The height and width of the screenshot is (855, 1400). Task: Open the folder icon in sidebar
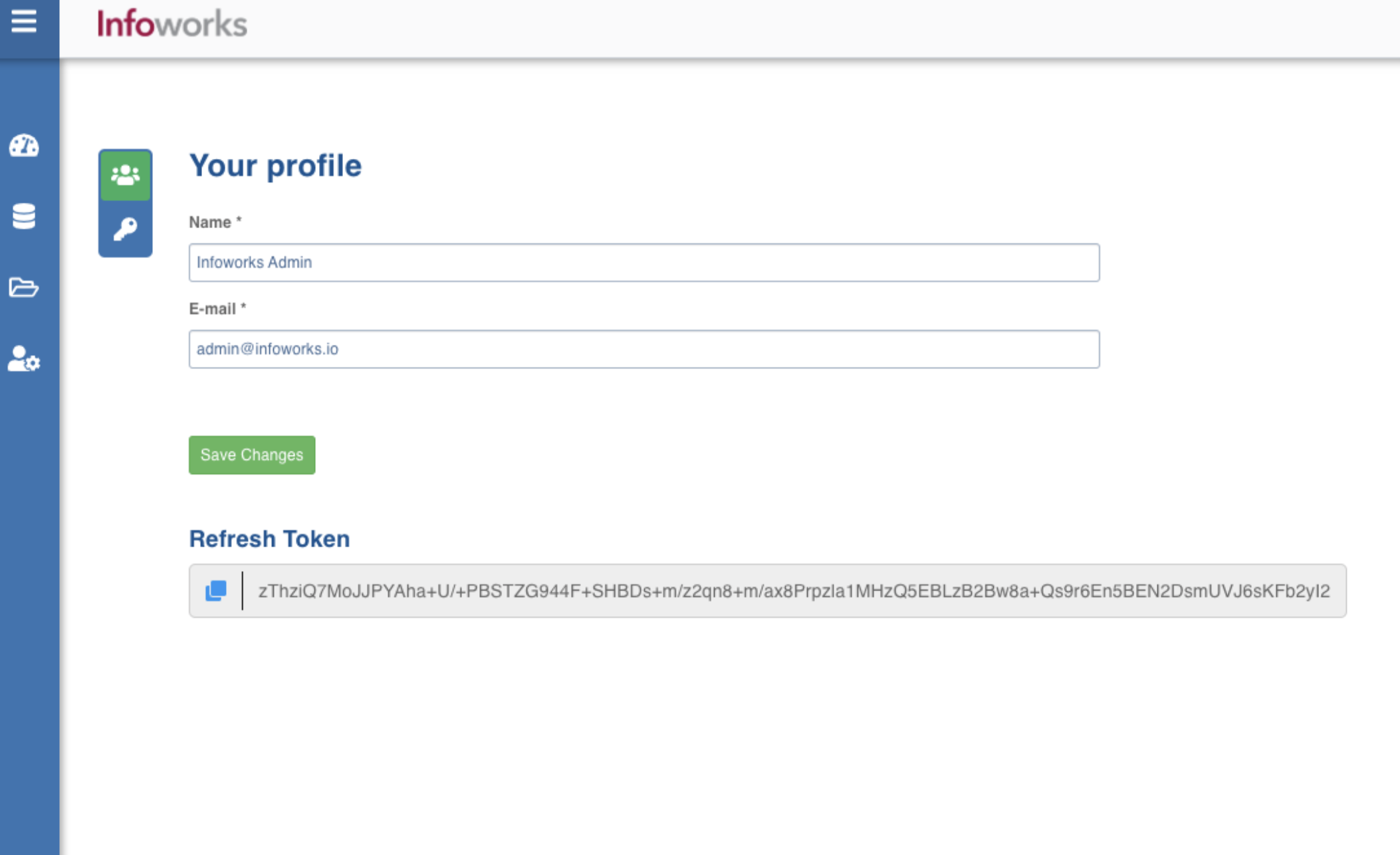pyautogui.click(x=24, y=287)
